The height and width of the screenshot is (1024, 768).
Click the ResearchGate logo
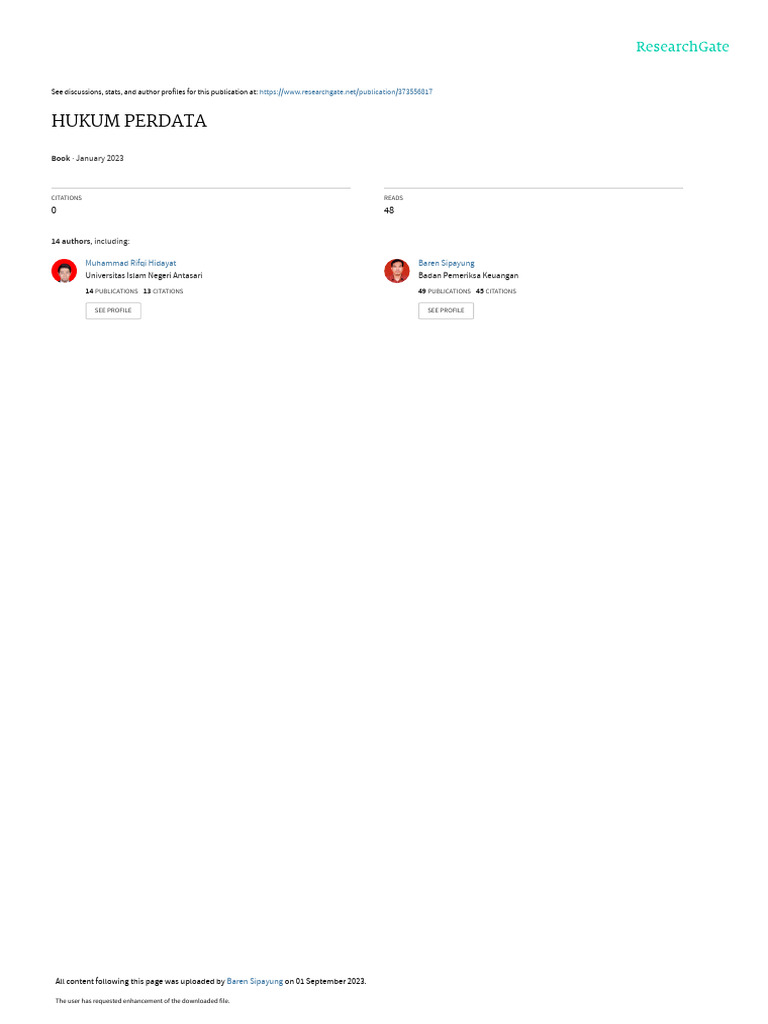[x=682, y=47]
